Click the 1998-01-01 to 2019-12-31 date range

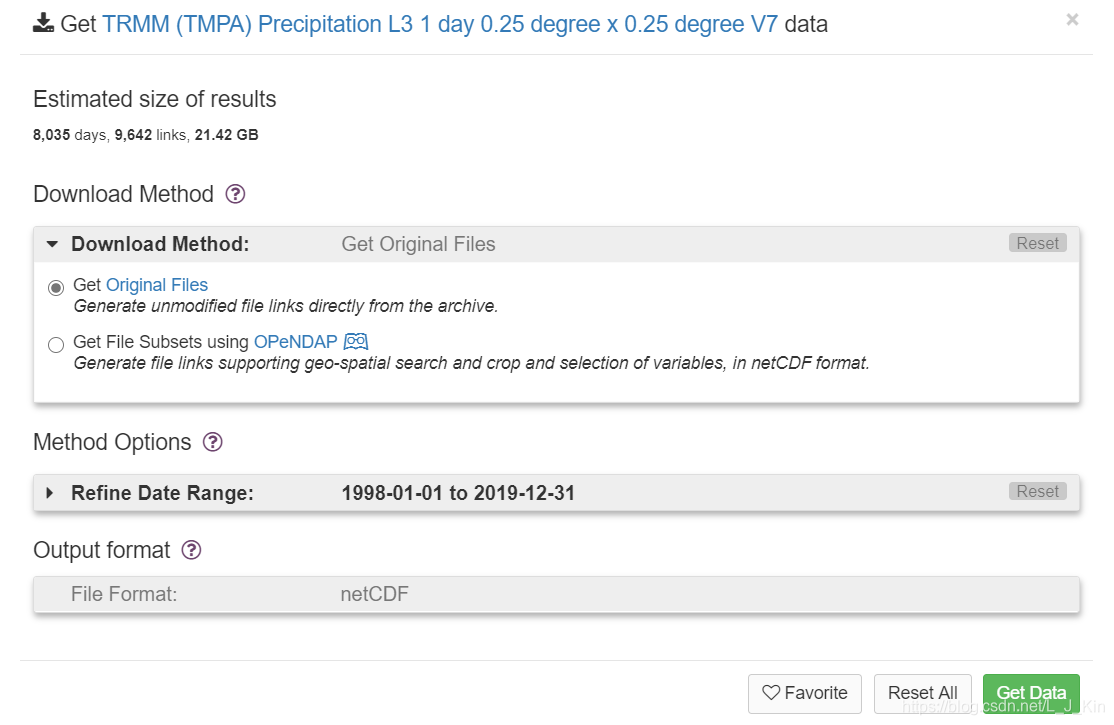point(458,493)
